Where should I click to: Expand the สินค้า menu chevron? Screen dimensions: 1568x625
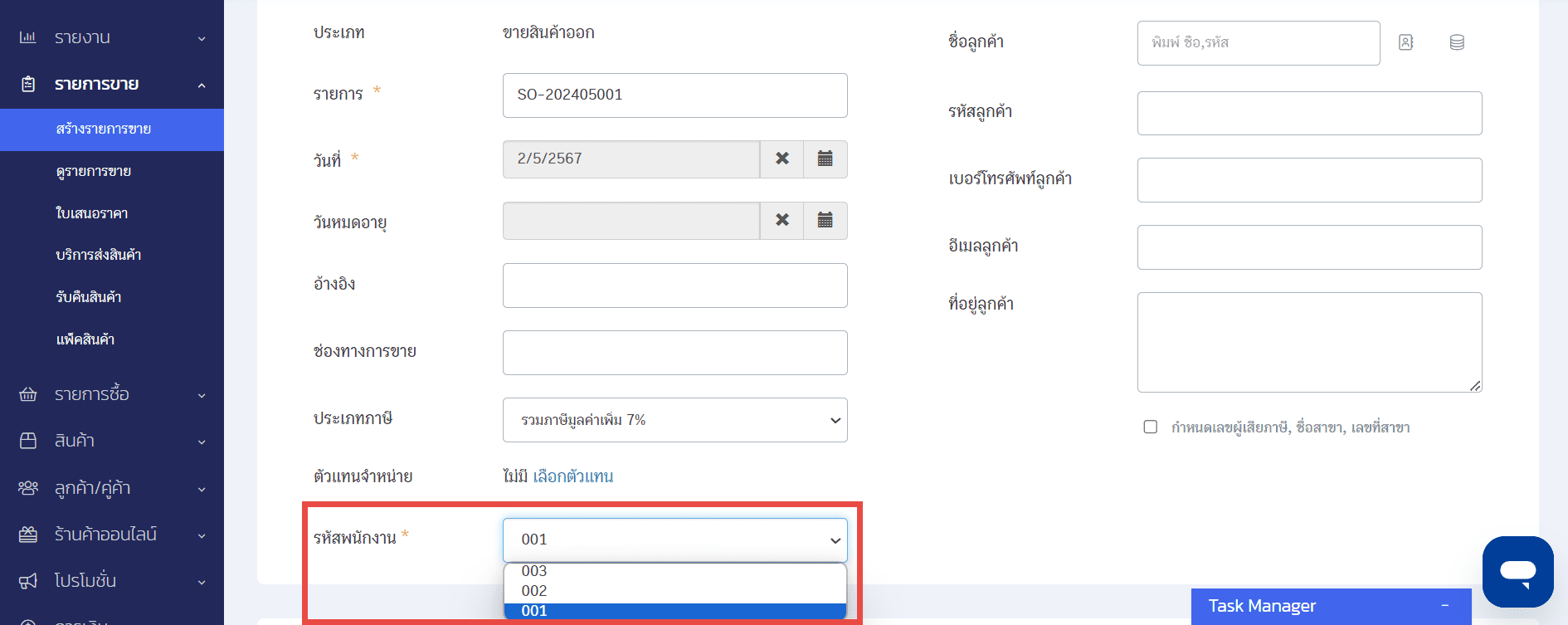coord(202,442)
